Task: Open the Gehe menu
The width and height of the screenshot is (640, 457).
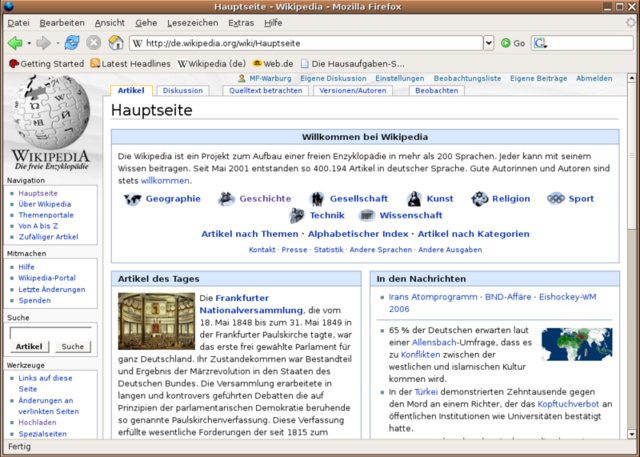Action: point(146,23)
